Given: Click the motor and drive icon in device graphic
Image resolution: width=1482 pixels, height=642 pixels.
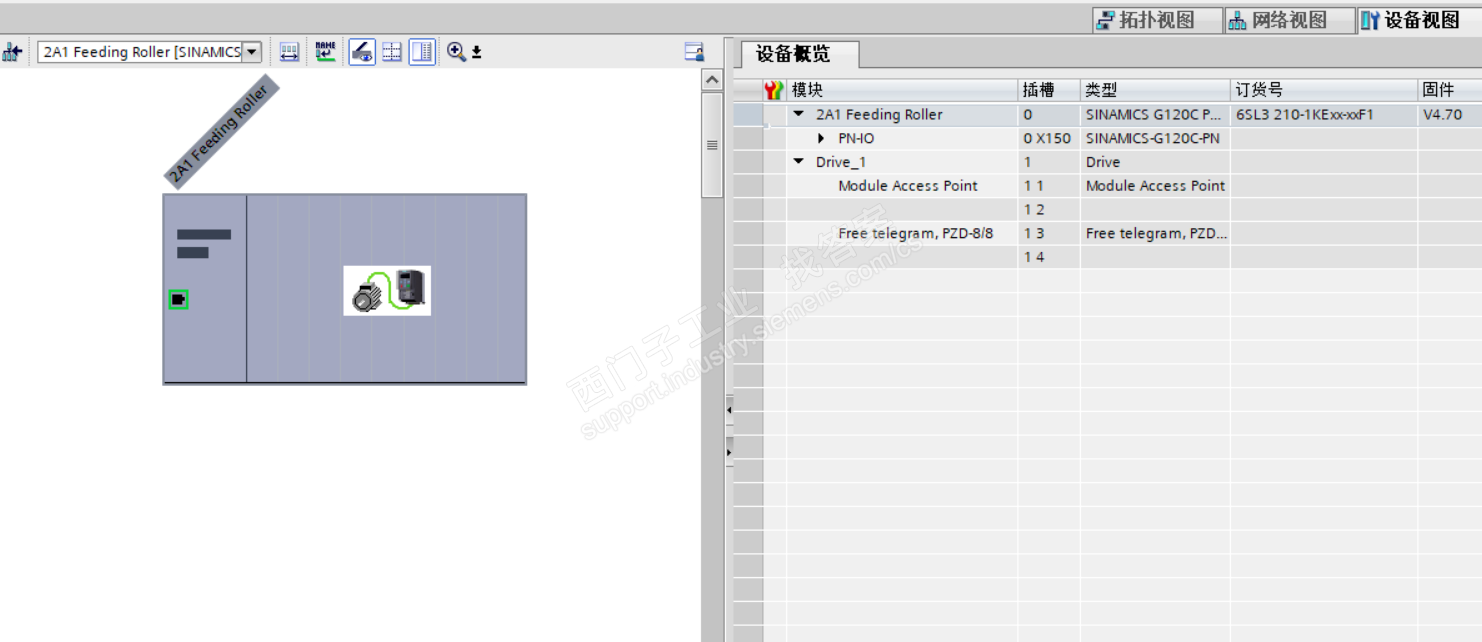Looking at the screenshot, I should [x=387, y=291].
